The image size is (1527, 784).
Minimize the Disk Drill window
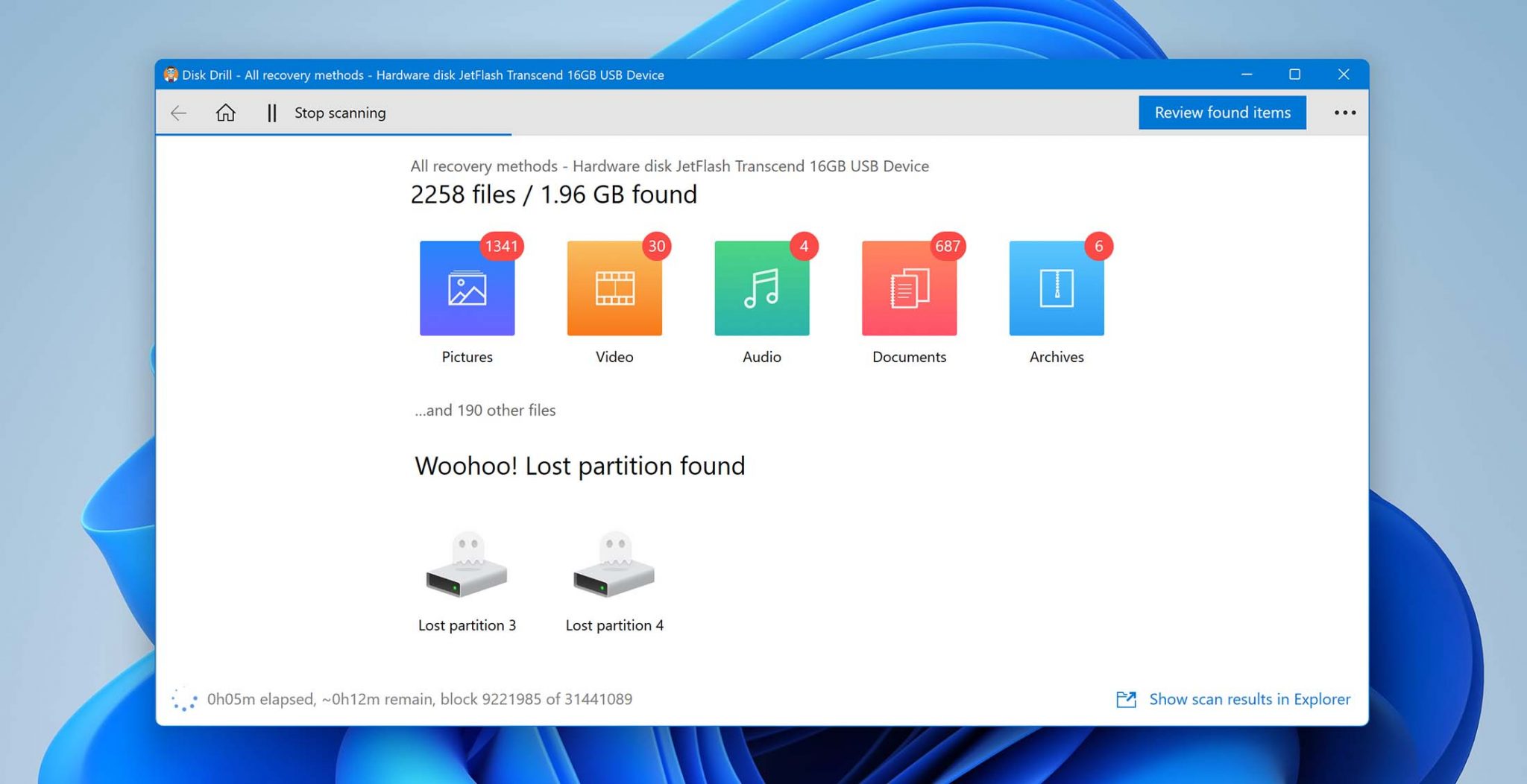coord(1247,75)
